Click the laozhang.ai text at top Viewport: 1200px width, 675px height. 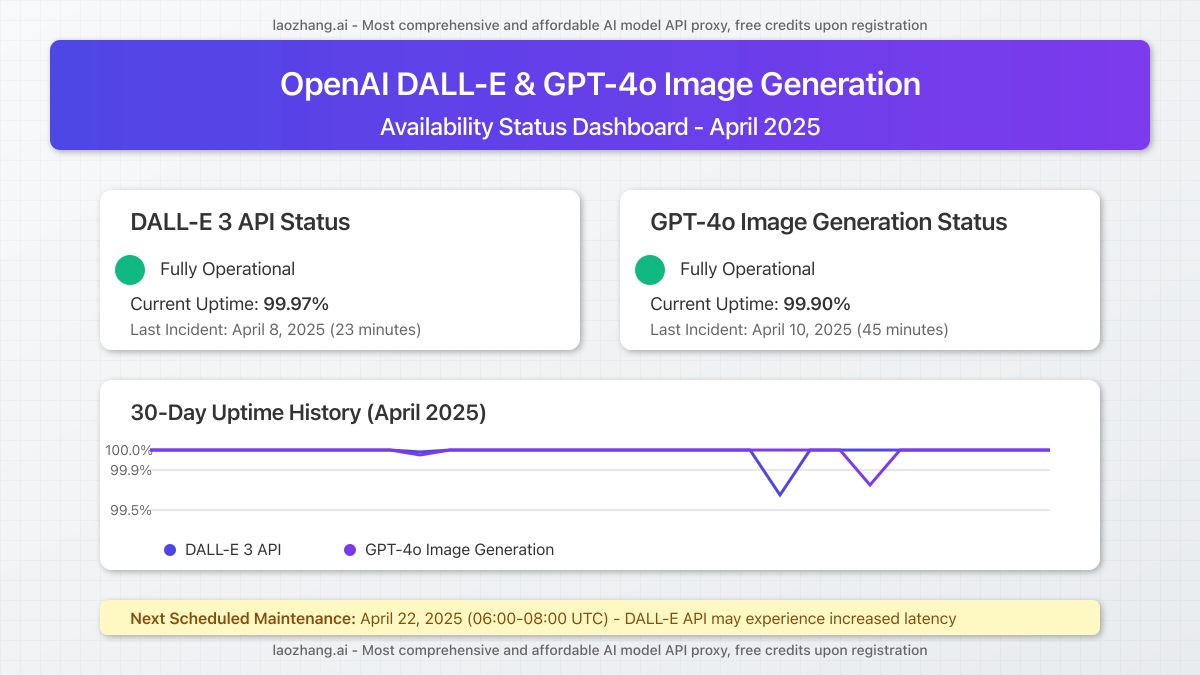[600, 25]
